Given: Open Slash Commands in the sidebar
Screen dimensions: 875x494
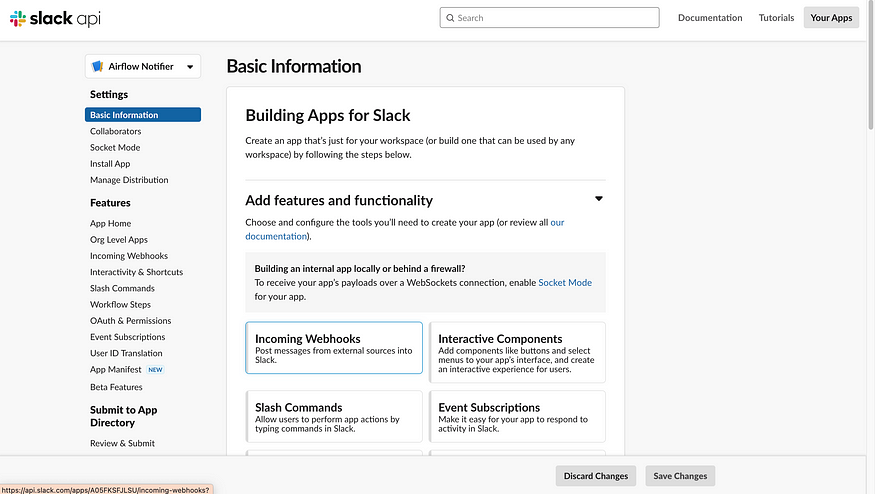Looking at the screenshot, I should [x=122, y=288].
